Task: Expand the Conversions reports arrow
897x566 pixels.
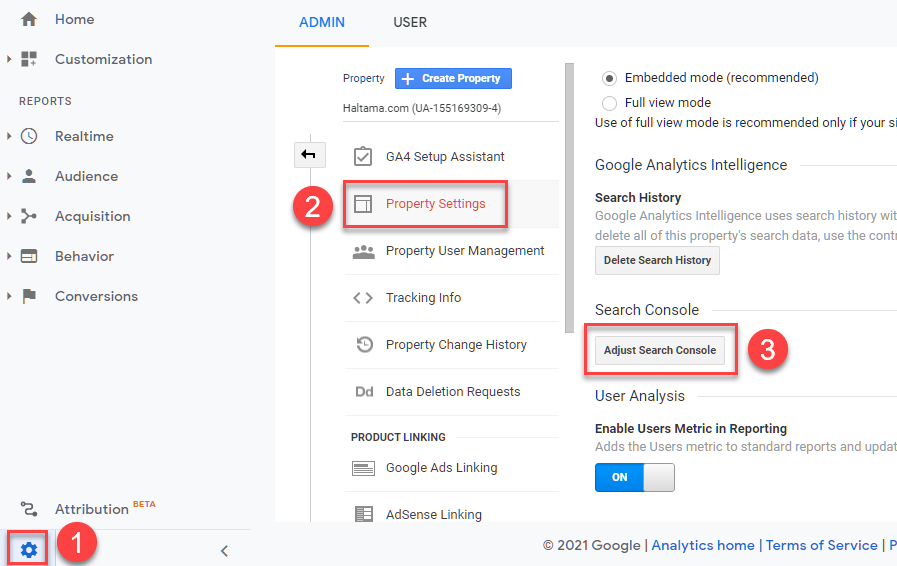Action: point(9,296)
